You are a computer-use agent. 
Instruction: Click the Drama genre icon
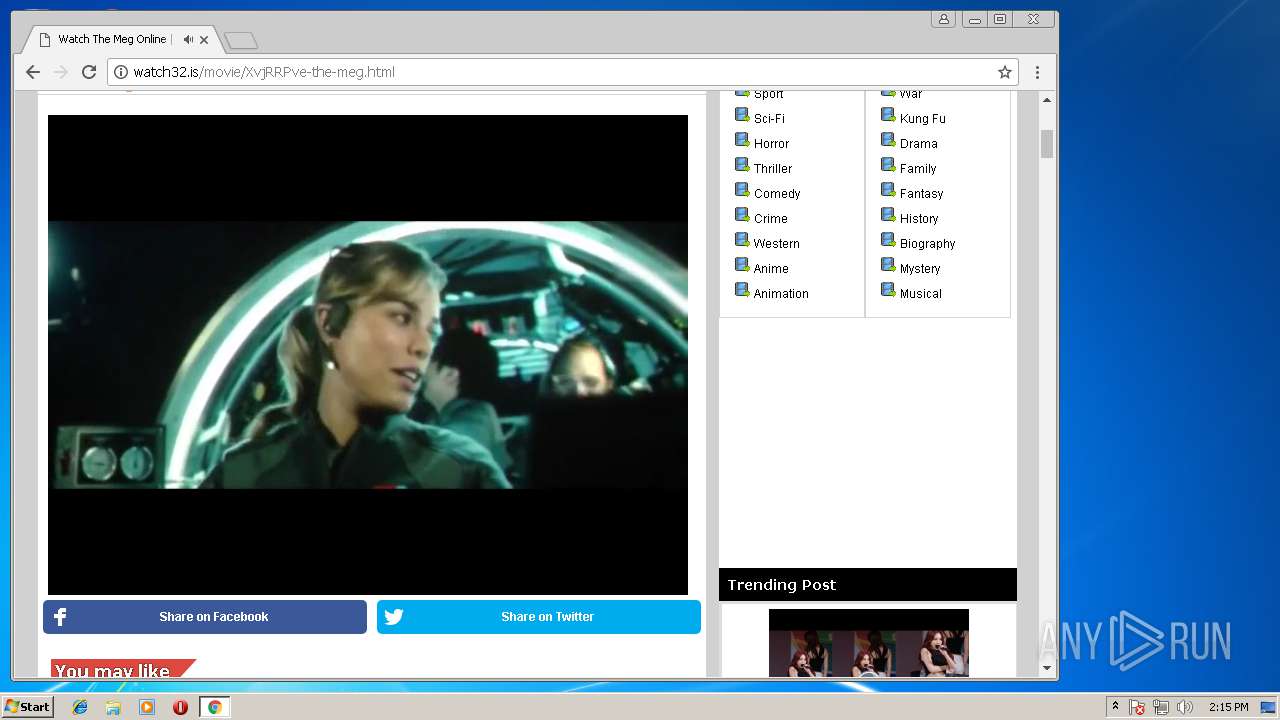coord(888,140)
